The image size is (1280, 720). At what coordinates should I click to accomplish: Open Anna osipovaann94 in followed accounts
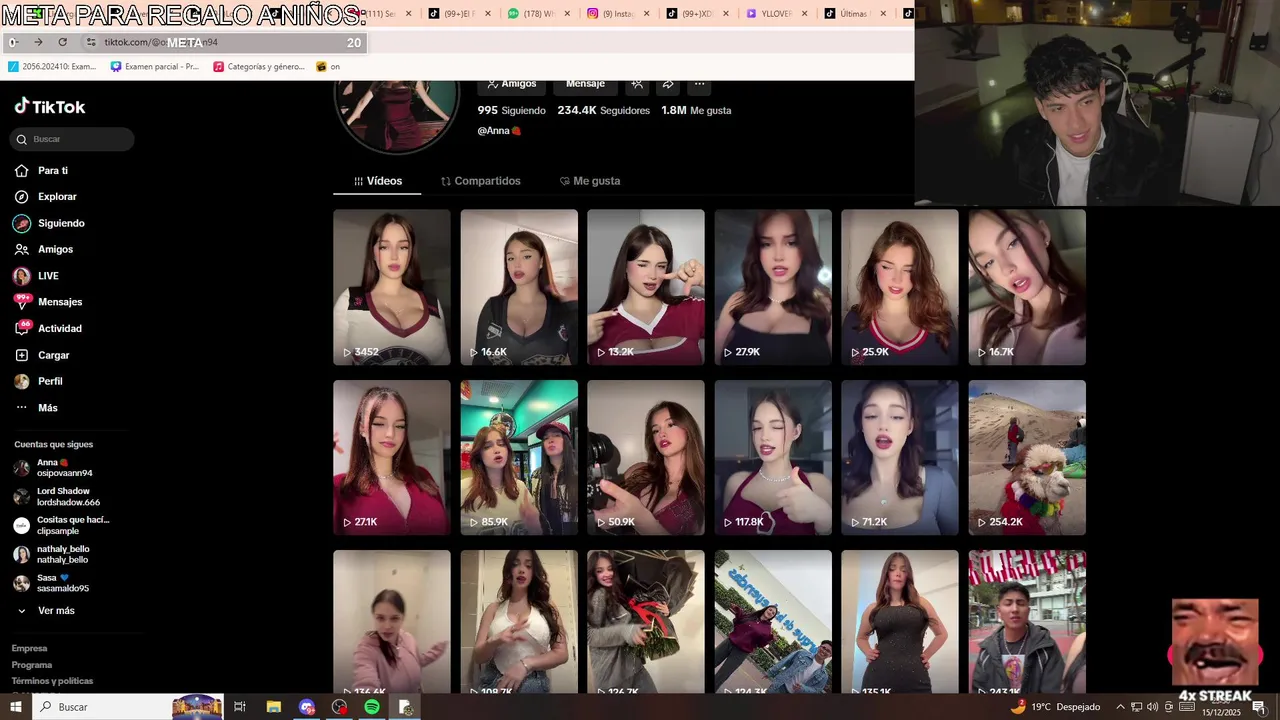[54, 468]
